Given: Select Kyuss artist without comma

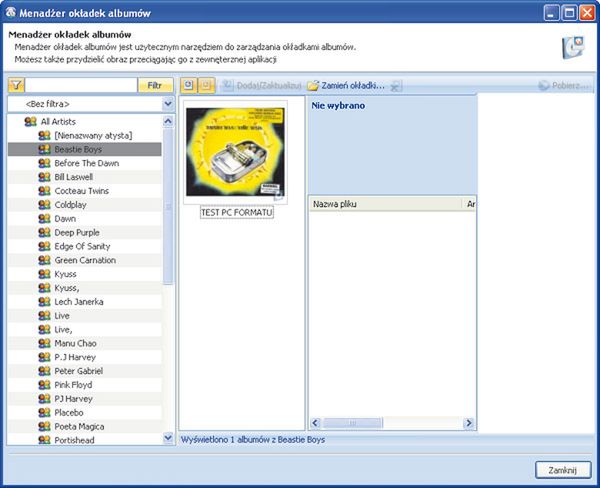Looking at the screenshot, I should pos(65,274).
